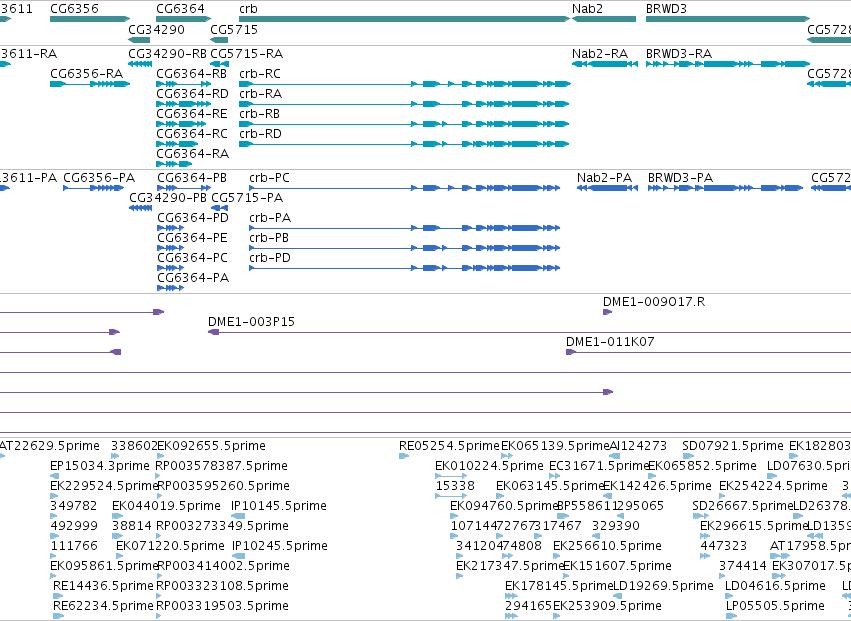851x621 pixels.
Task: Open EST EK065852.5prime label
Action: pos(702,466)
